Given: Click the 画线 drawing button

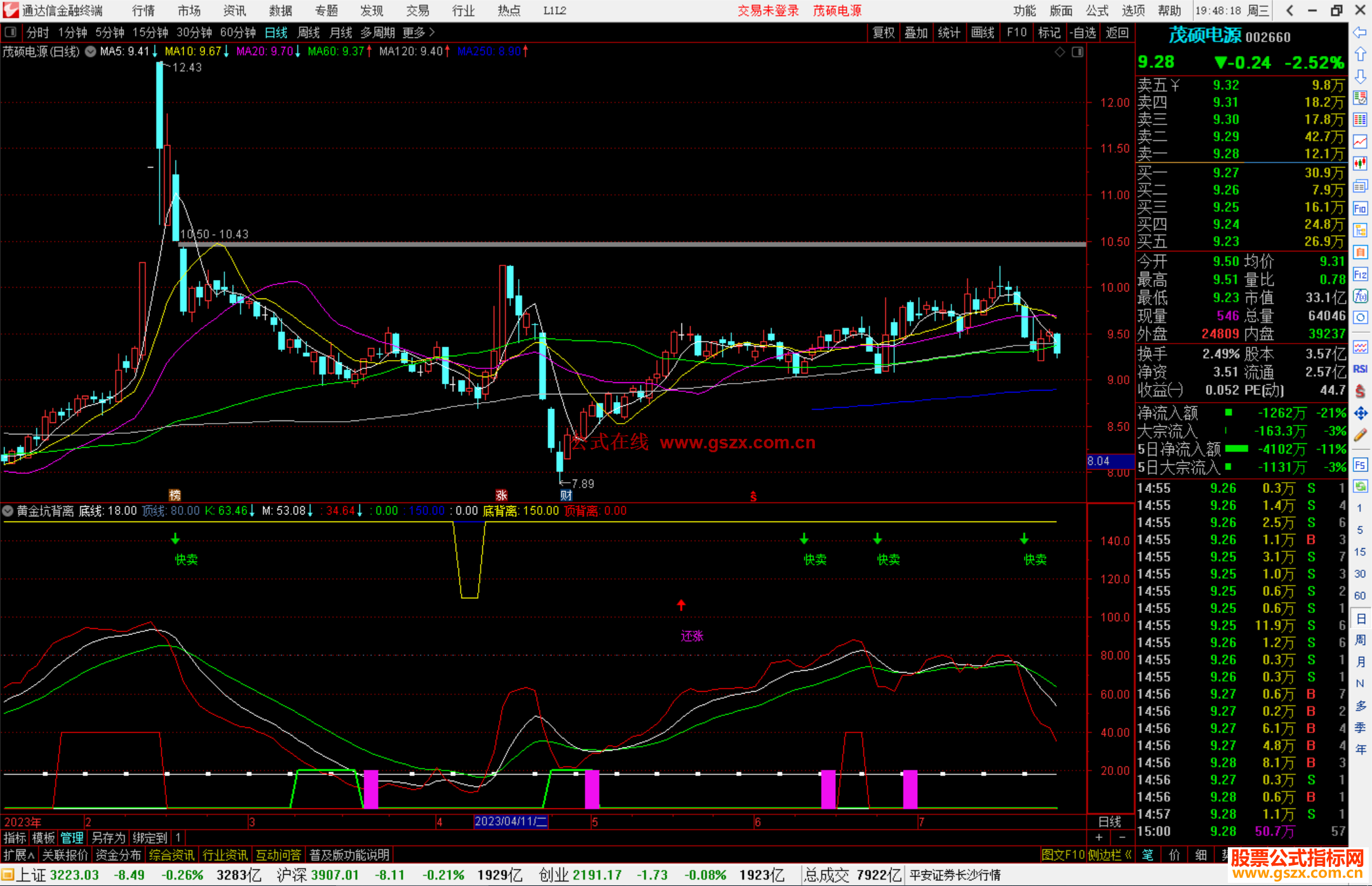Looking at the screenshot, I should coord(982,32).
